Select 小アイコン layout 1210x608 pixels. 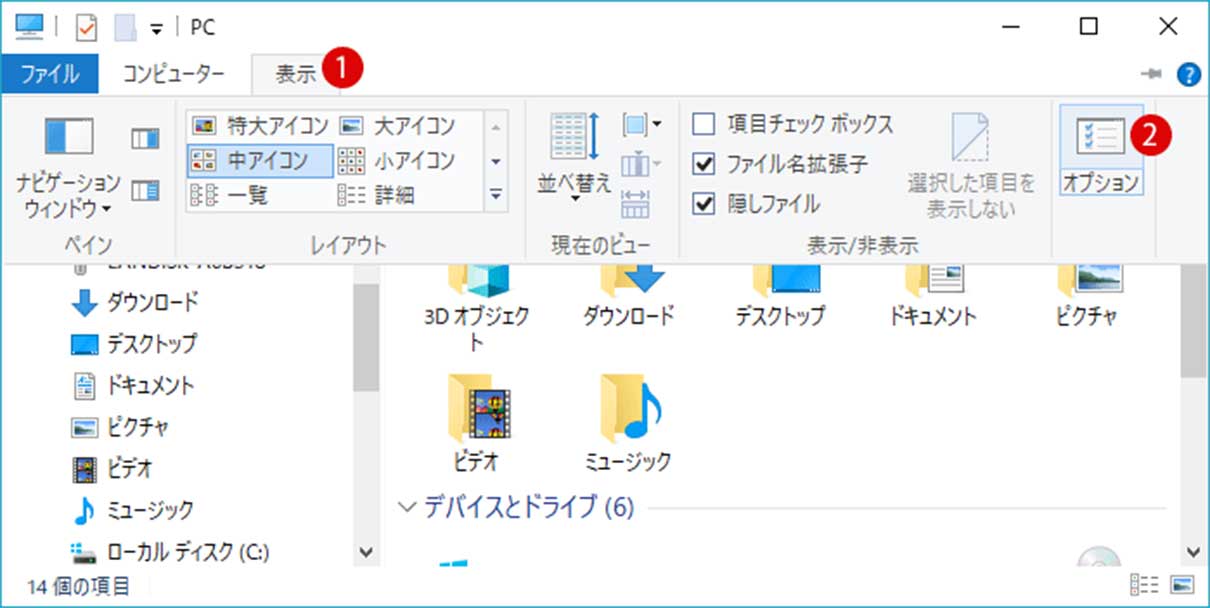tap(398, 160)
